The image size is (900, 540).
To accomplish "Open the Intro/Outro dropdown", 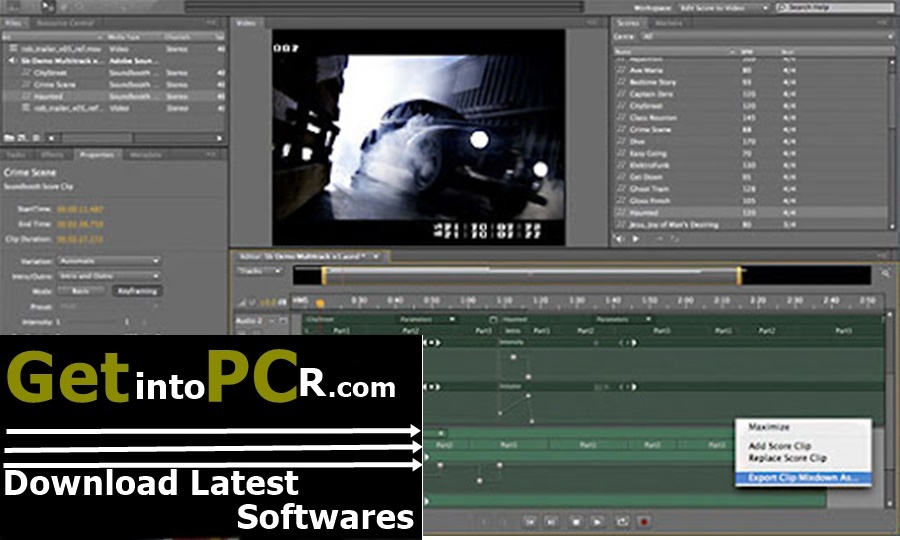I will (x=108, y=276).
